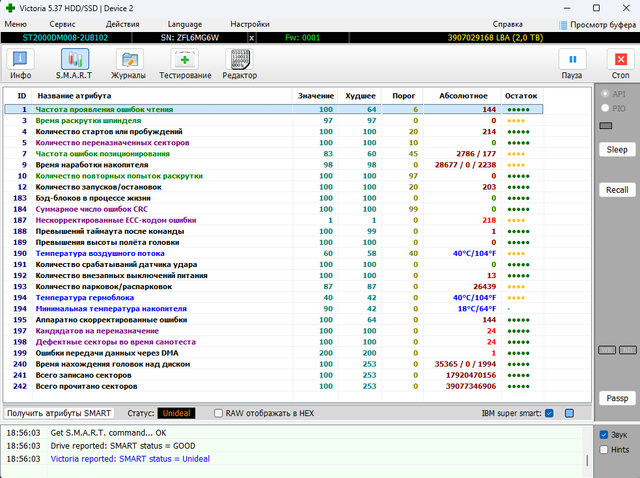Click the 3907029168 LBA capacity label
The width and height of the screenshot is (640, 478).
click(495, 38)
